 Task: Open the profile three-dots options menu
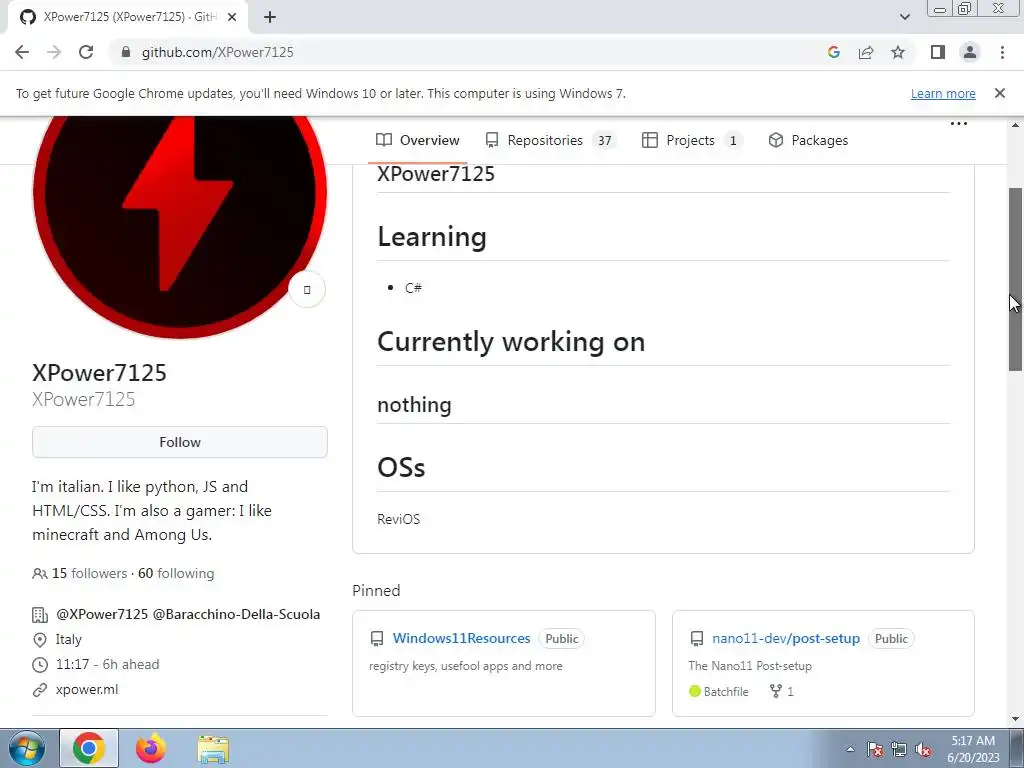click(x=958, y=123)
